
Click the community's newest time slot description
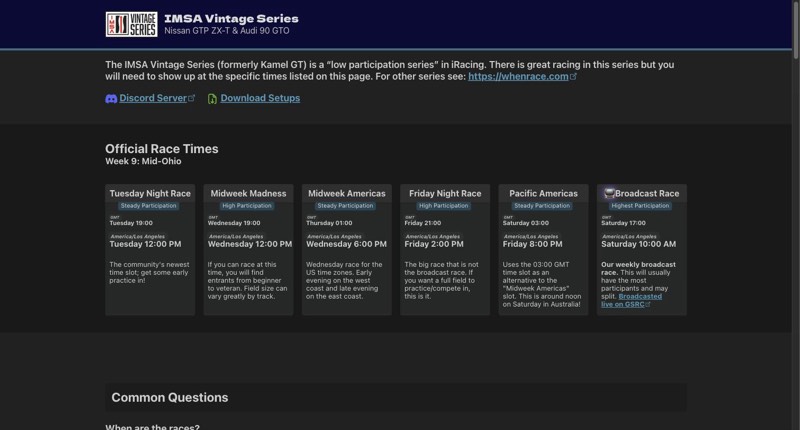pyautogui.click(x=149, y=272)
